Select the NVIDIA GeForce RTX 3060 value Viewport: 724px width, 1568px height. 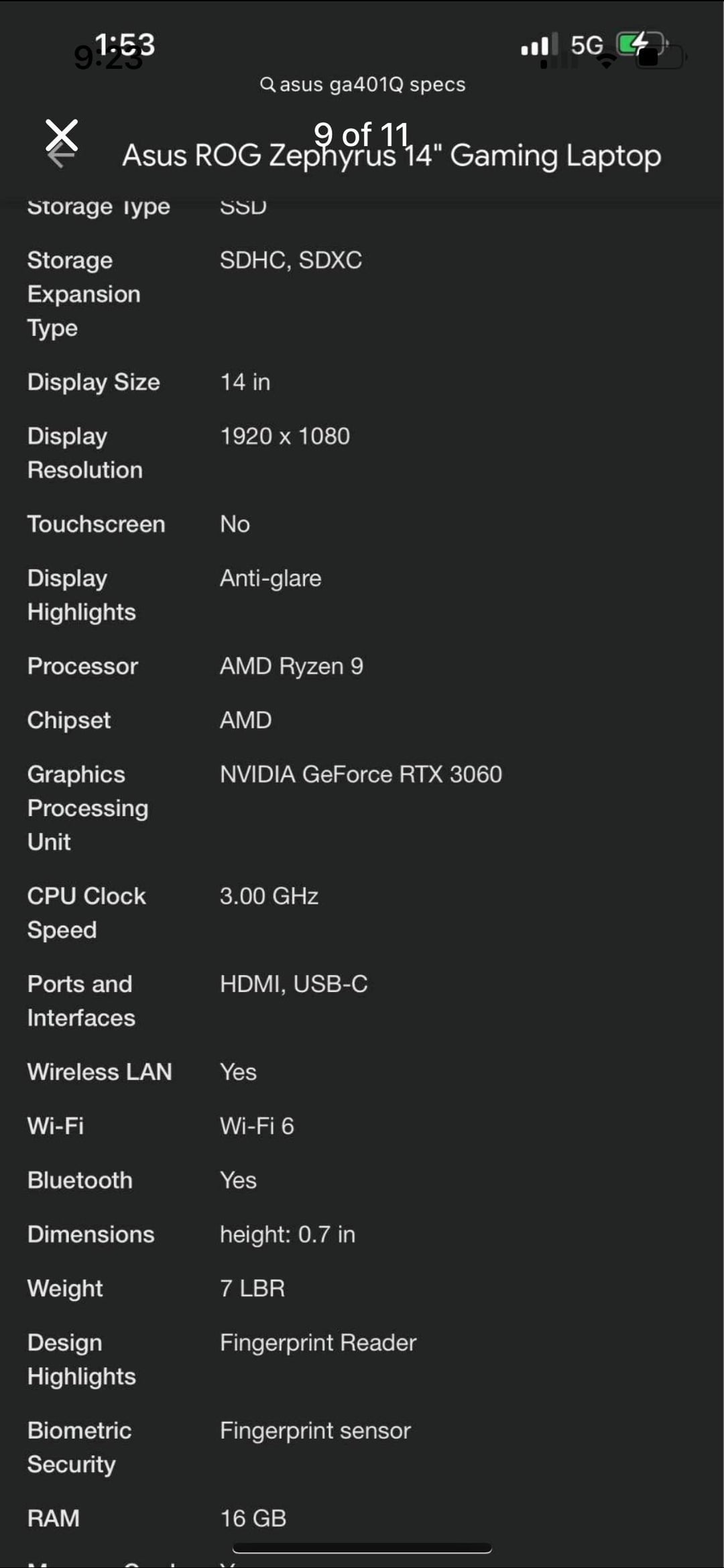[361, 775]
